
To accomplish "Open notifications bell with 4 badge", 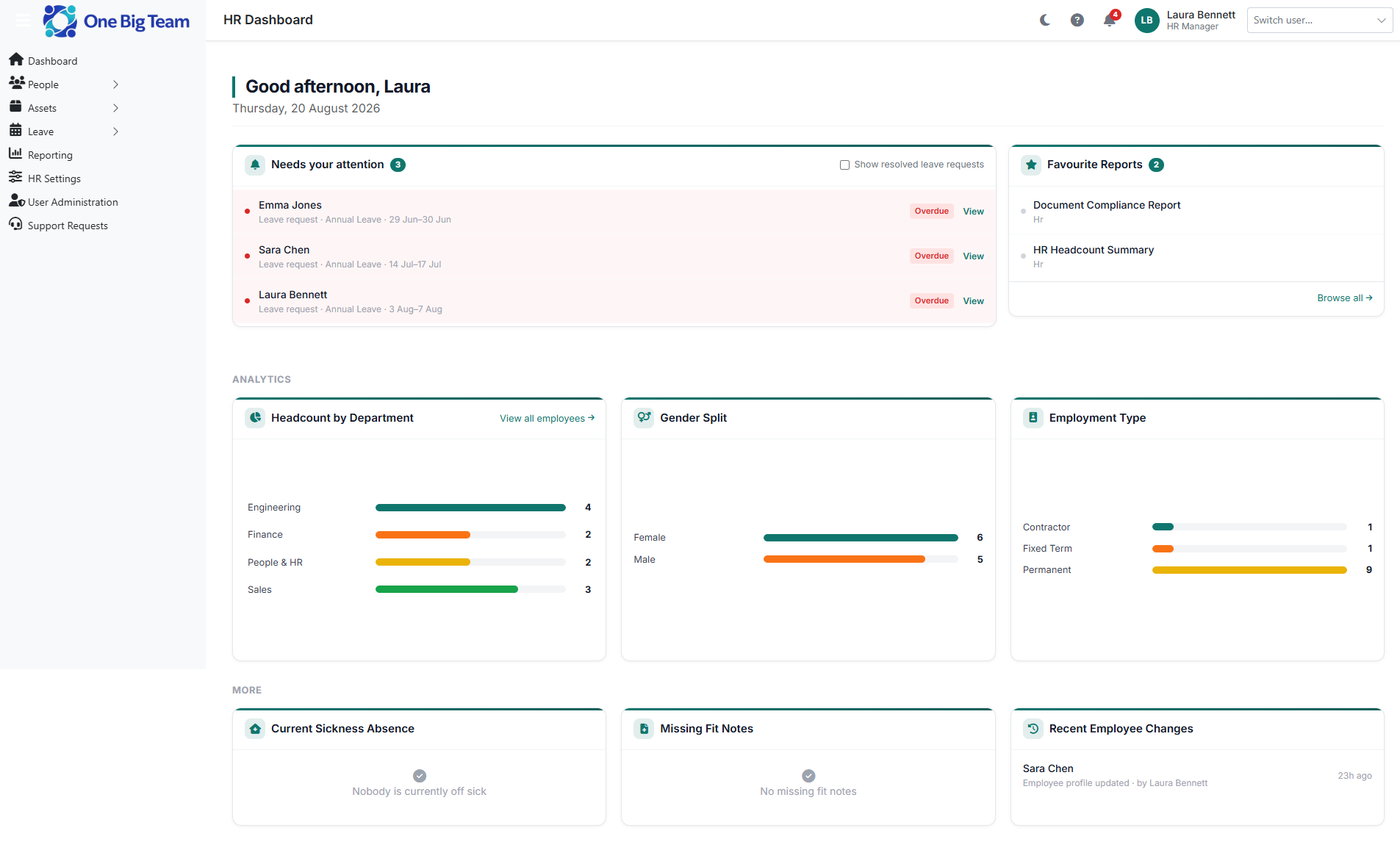I will [1110, 20].
